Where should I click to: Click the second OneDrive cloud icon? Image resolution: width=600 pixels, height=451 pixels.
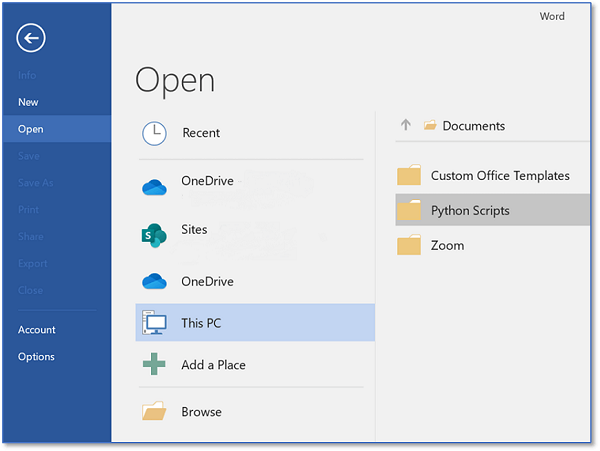pos(154,281)
